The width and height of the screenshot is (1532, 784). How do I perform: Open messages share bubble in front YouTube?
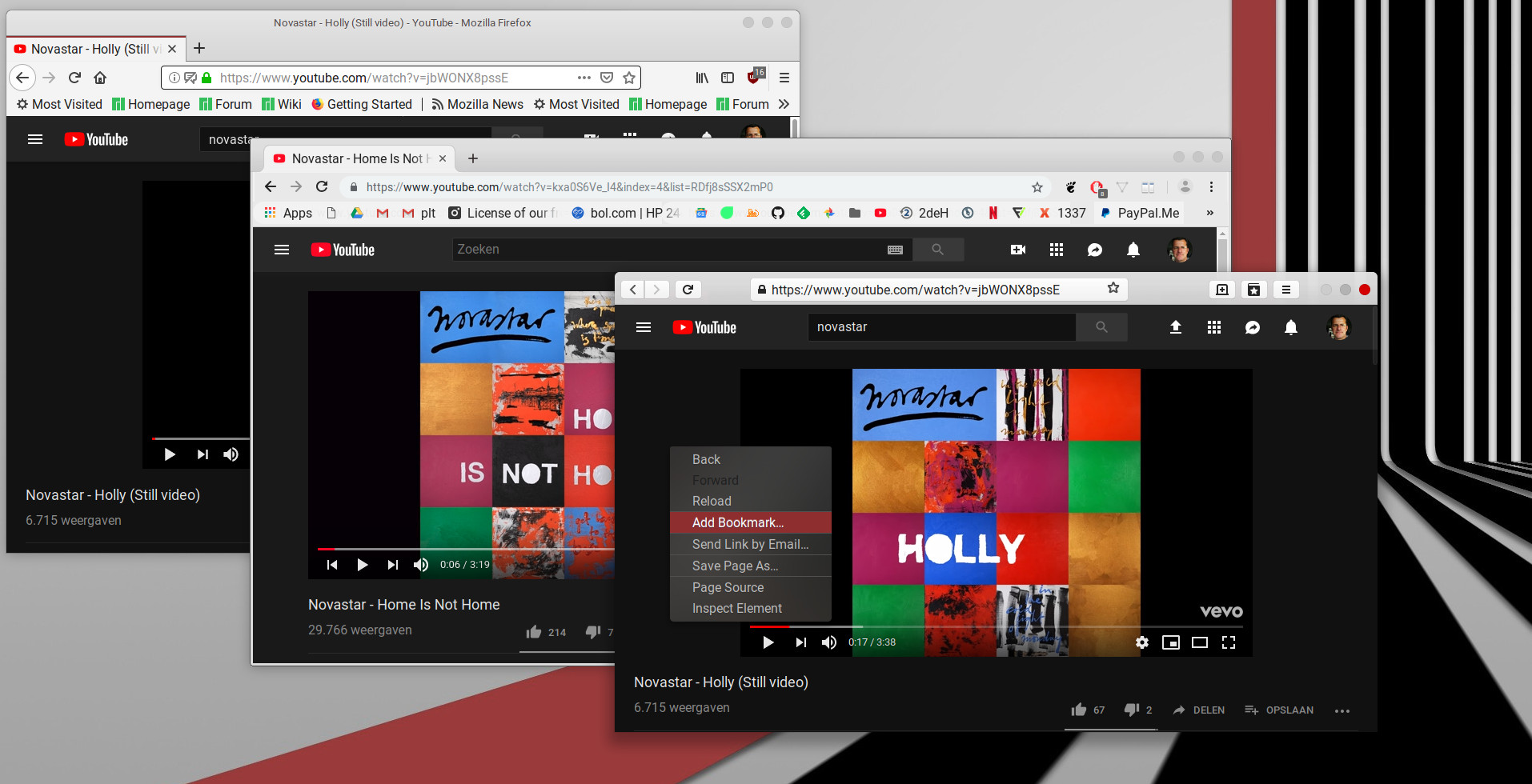(1253, 327)
